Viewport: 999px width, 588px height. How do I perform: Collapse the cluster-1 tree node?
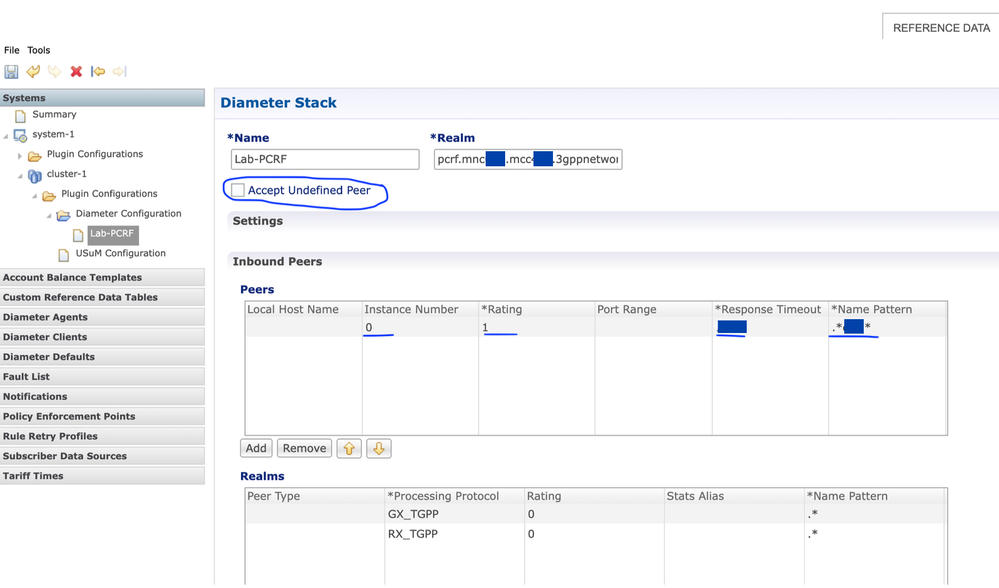(x=20, y=175)
